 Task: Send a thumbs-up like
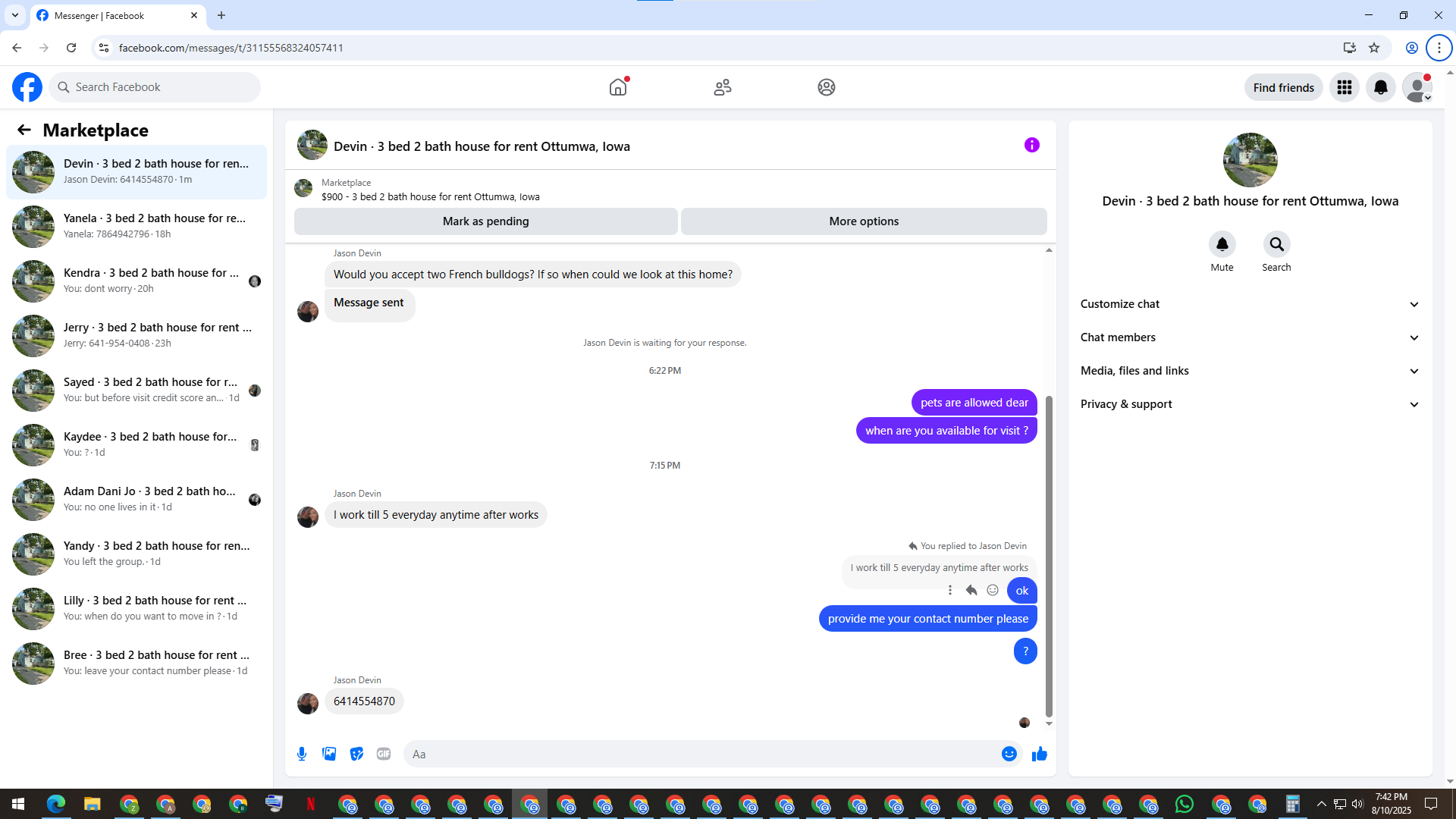(1039, 754)
